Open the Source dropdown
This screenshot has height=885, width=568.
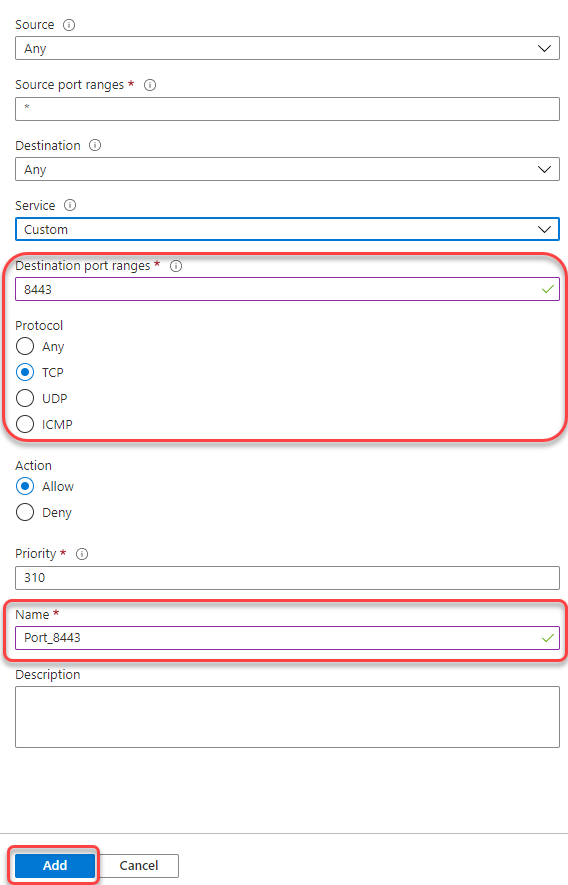(287, 49)
